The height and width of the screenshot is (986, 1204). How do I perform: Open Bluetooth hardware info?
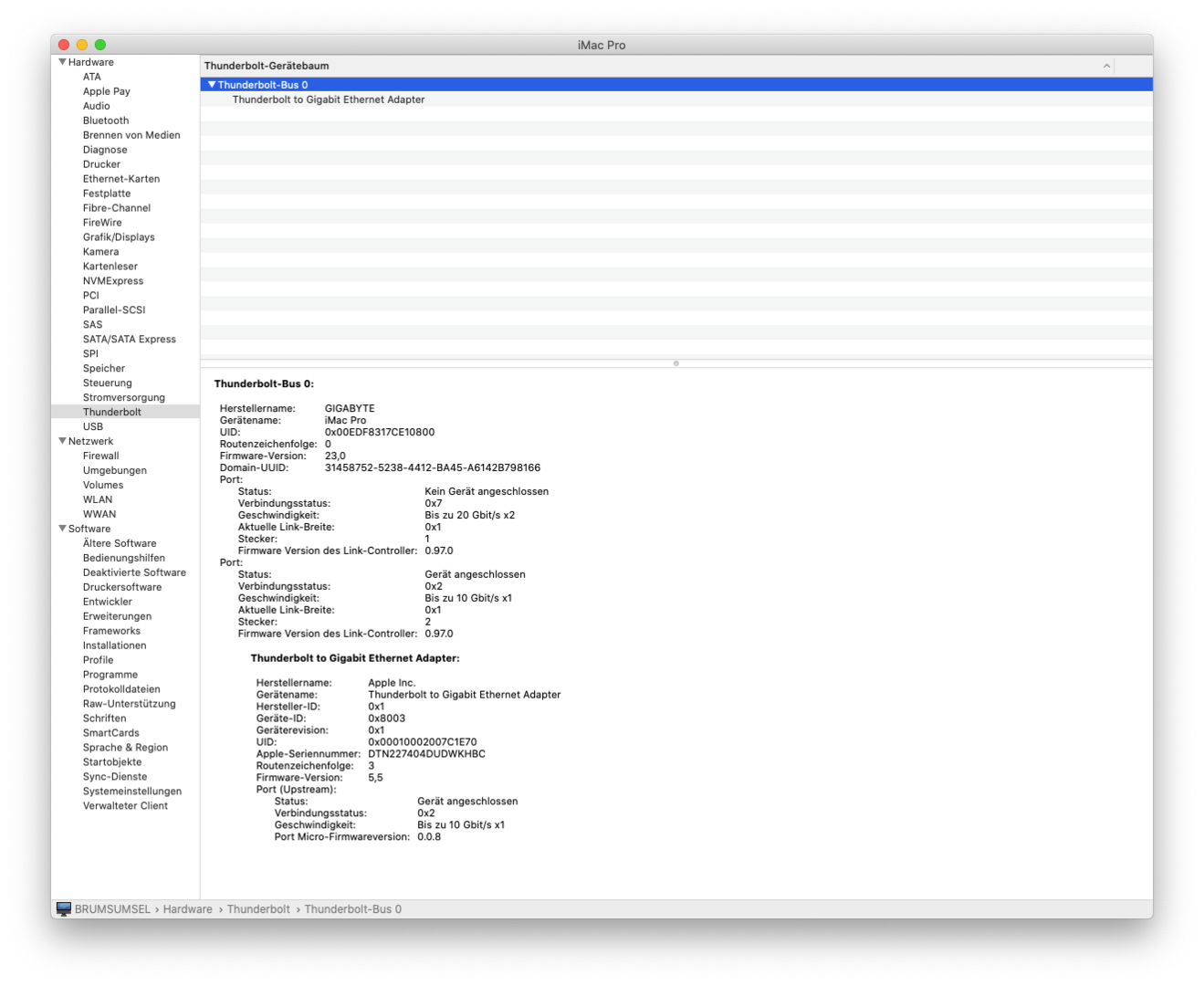[106, 121]
